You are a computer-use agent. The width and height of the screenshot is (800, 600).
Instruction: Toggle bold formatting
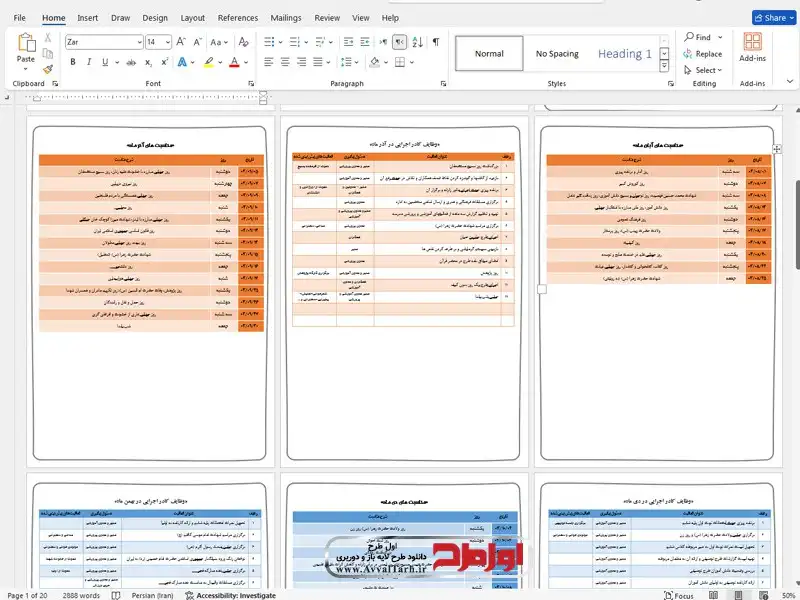click(x=73, y=62)
